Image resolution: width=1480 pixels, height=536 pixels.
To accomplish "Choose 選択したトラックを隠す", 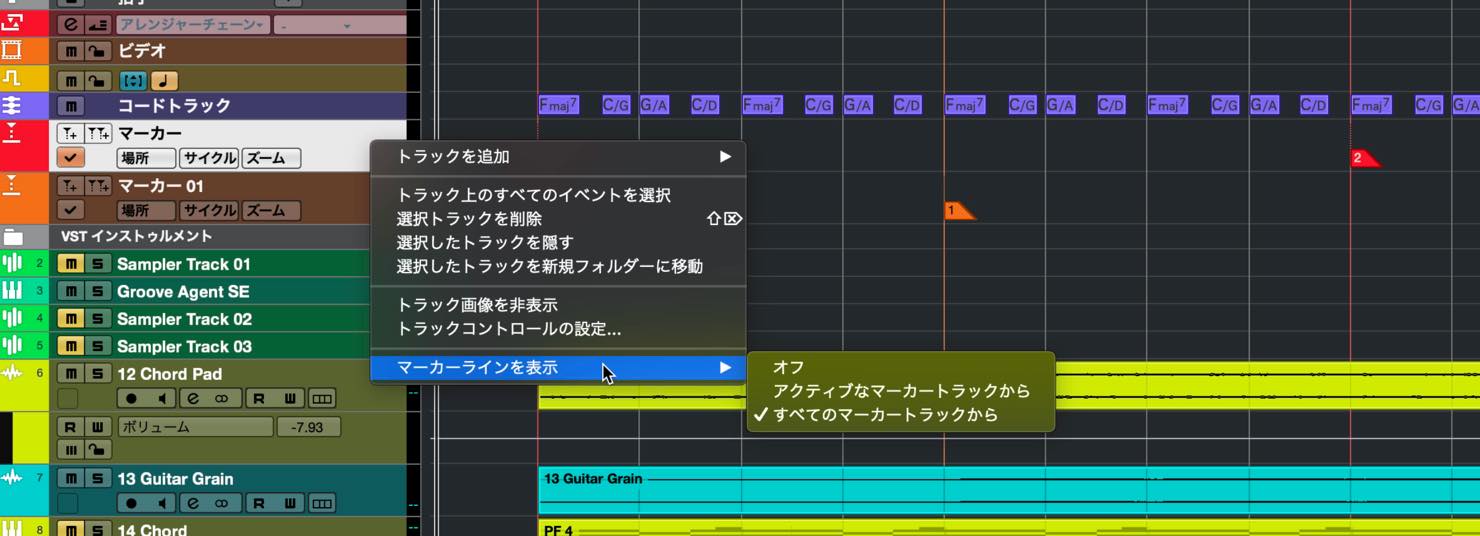I will point(558,243).
